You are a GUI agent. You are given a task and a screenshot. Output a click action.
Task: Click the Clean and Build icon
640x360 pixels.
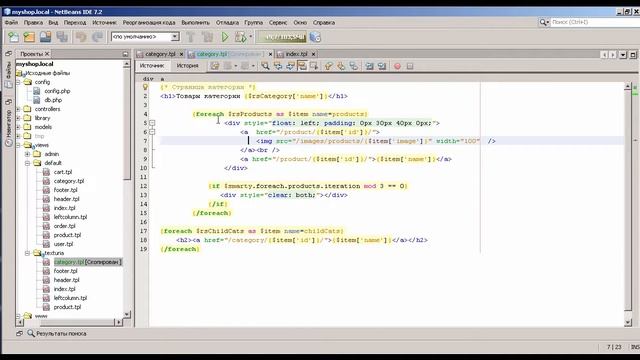207,37
